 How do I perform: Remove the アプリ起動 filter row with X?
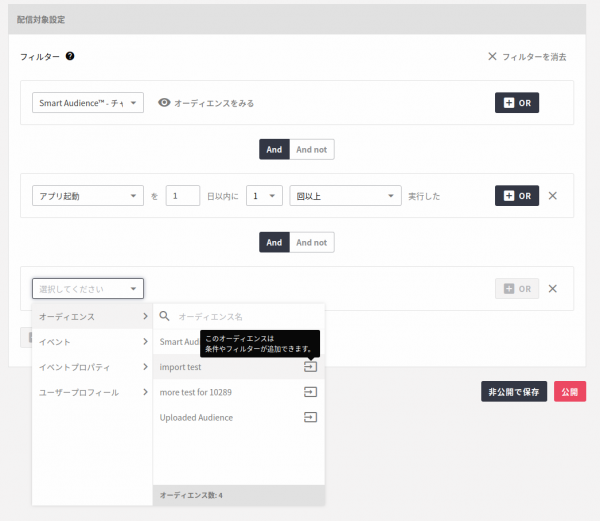553,196
